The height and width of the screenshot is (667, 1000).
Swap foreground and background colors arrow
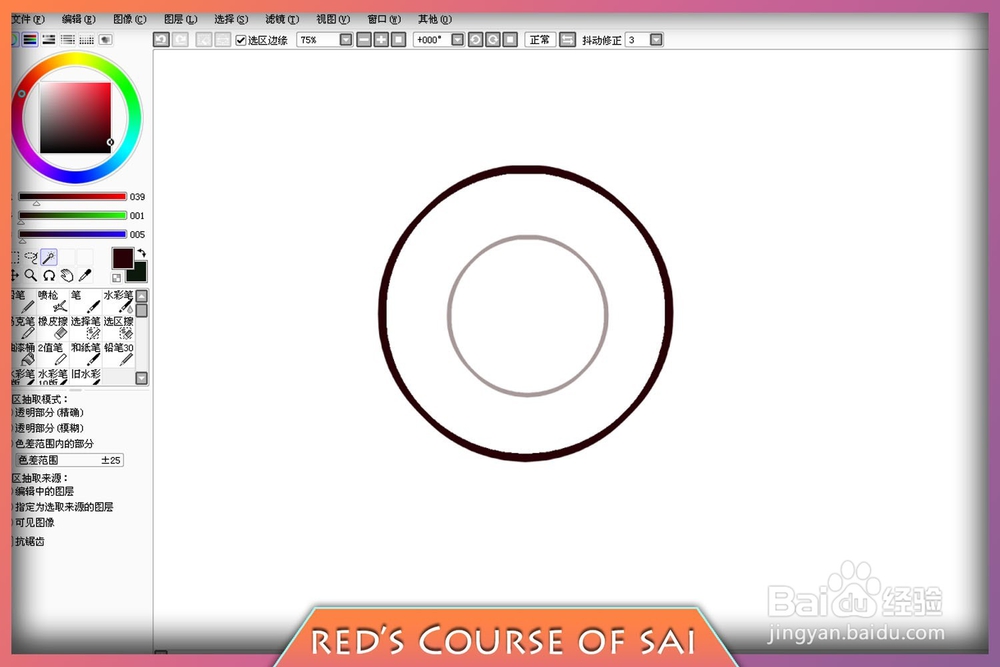coord(142,253)
